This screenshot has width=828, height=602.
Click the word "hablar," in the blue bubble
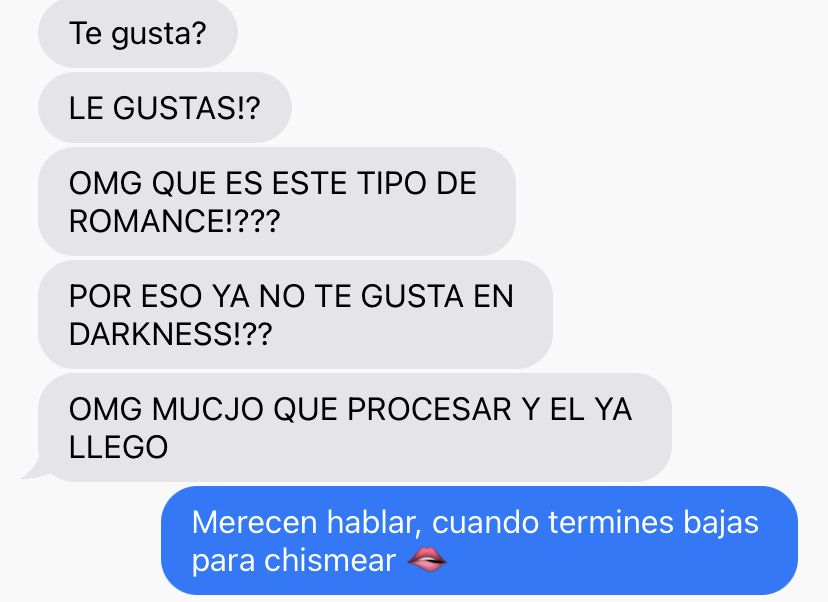pyautogui.click(x=374, y=522)
